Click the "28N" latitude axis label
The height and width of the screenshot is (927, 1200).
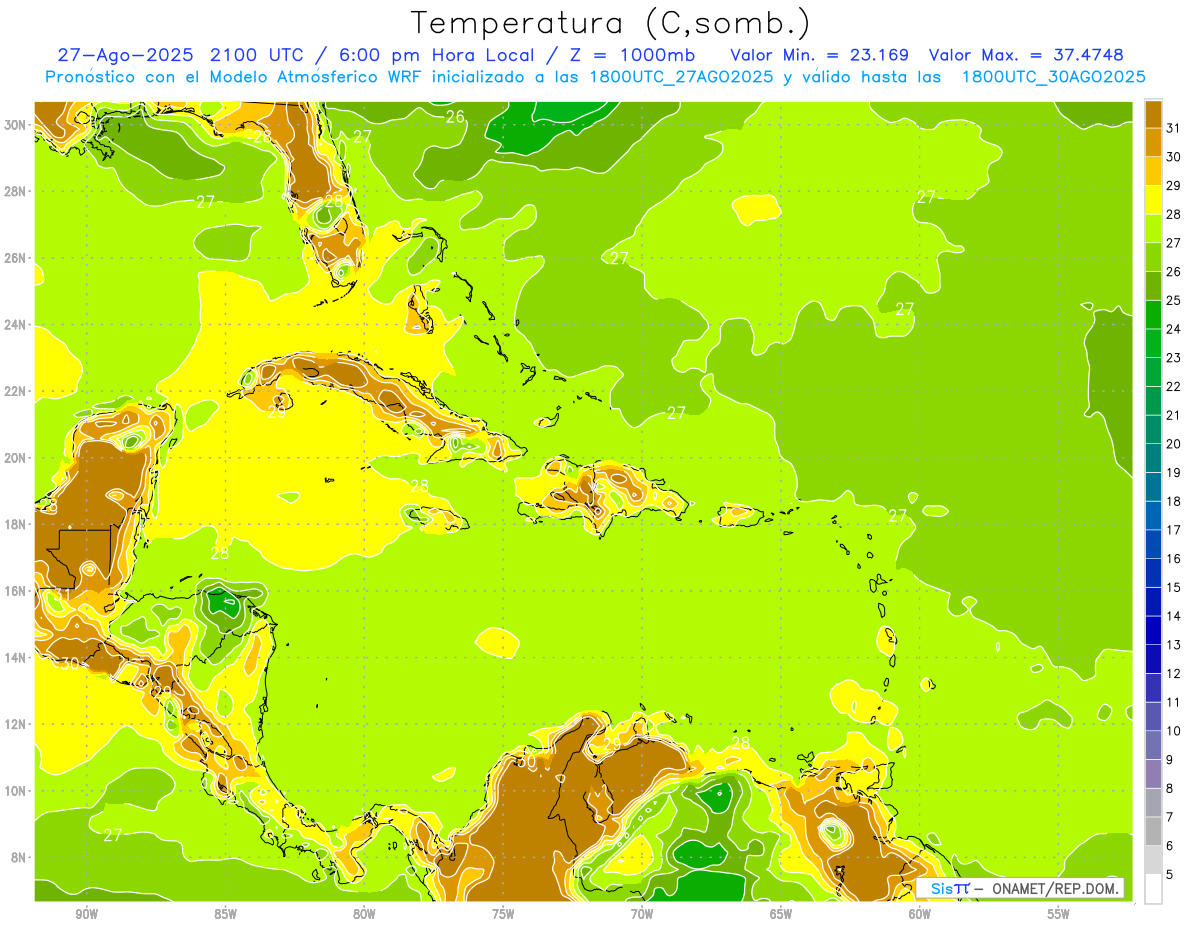16,191
